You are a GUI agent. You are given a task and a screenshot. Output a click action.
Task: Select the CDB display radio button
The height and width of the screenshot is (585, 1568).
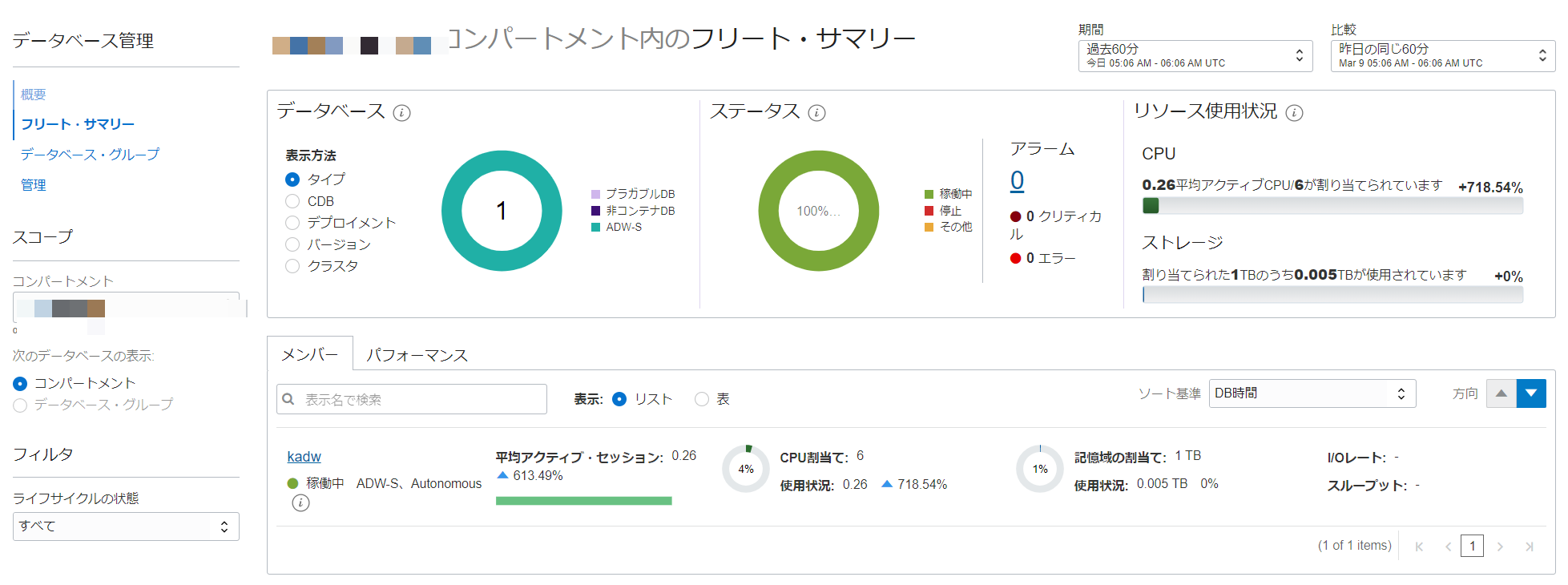[292, 201]
